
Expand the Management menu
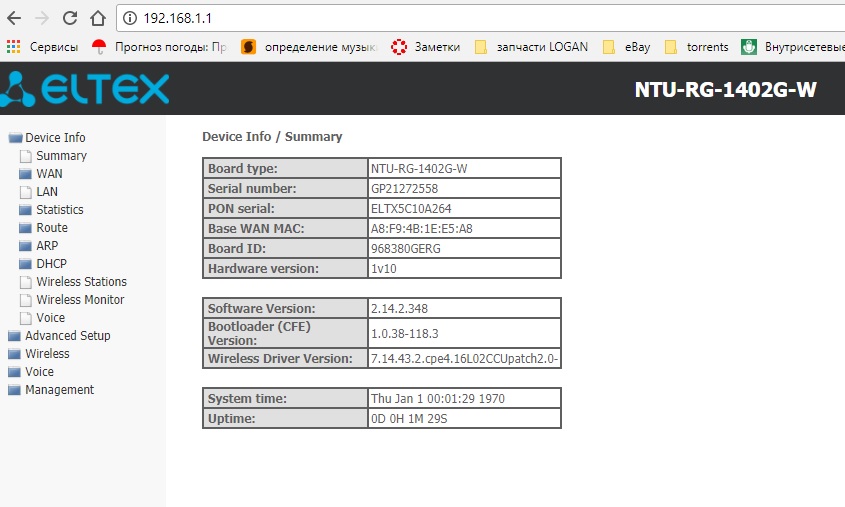click(59, 390)
